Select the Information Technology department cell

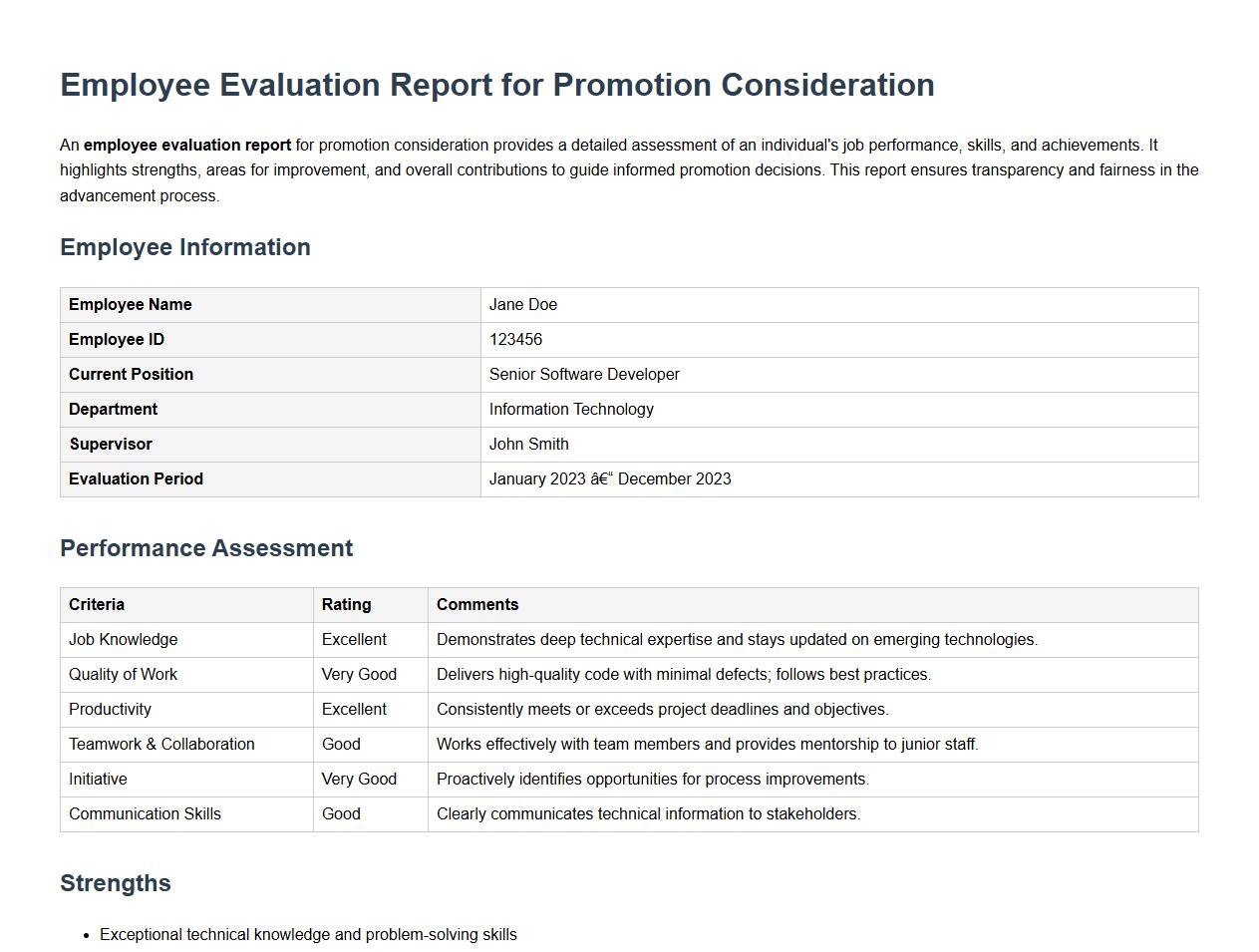point(571,409)
